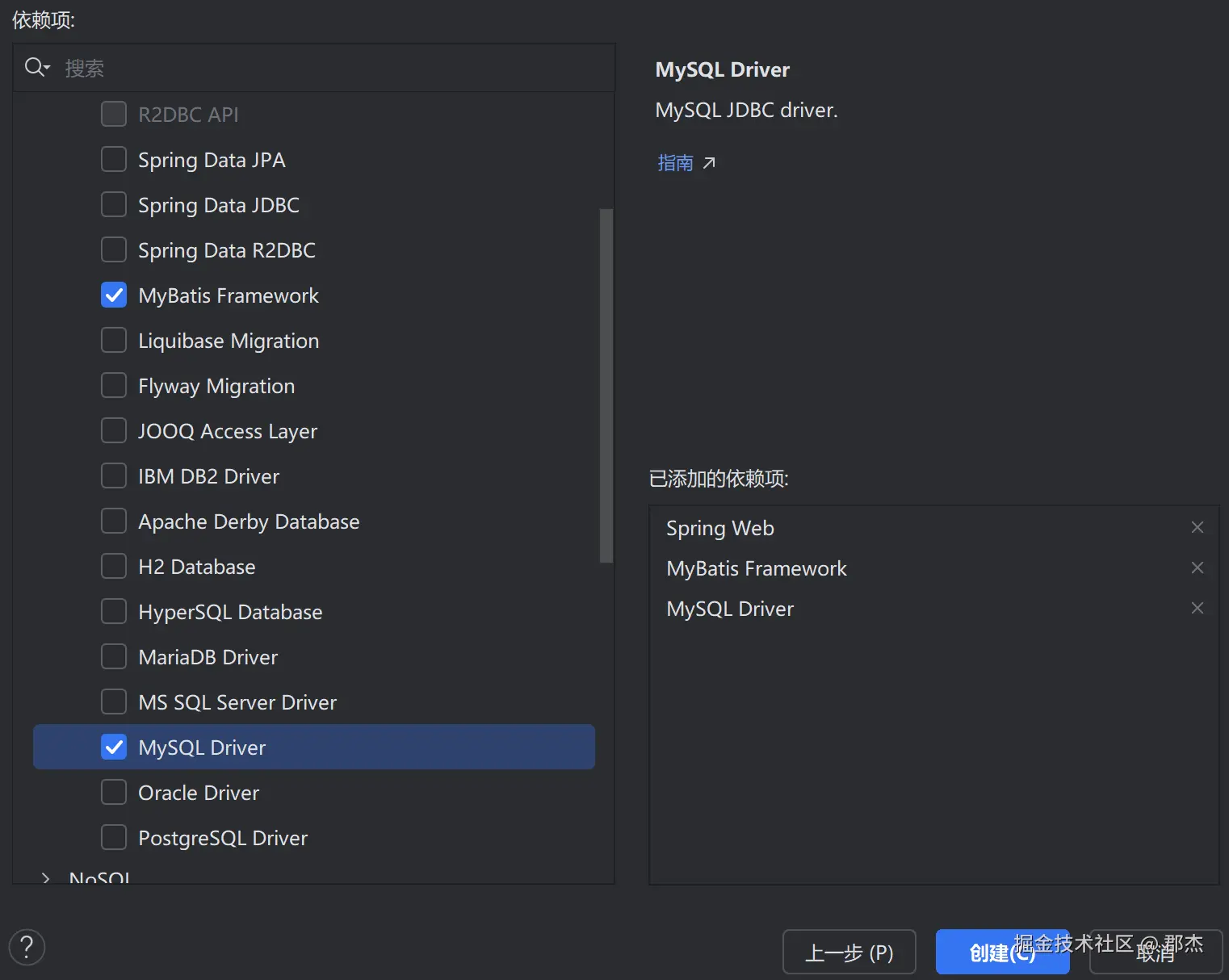Click the search magnifier icon
Screen dimensions: 1229x980
tap(36, 67)
